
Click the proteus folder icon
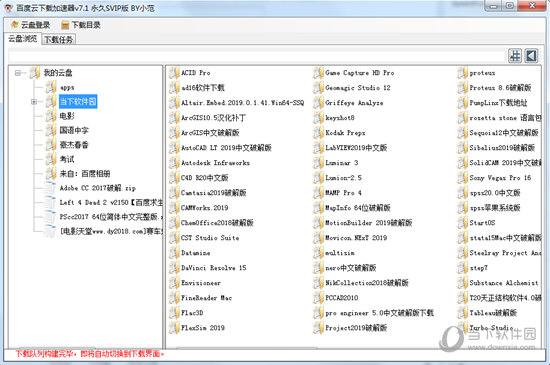tap(462, 73)
